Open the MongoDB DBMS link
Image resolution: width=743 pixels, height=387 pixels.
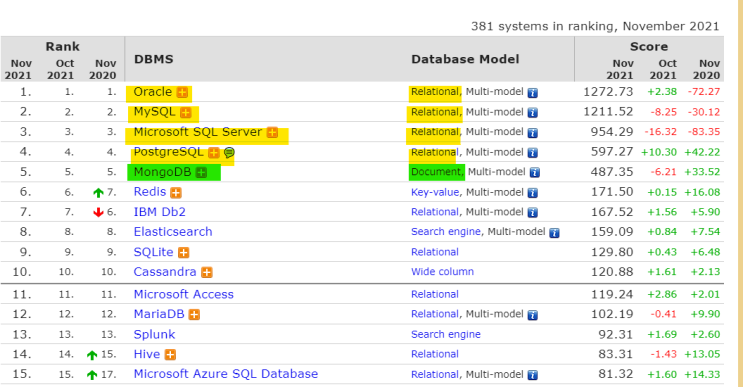[163, 172]
